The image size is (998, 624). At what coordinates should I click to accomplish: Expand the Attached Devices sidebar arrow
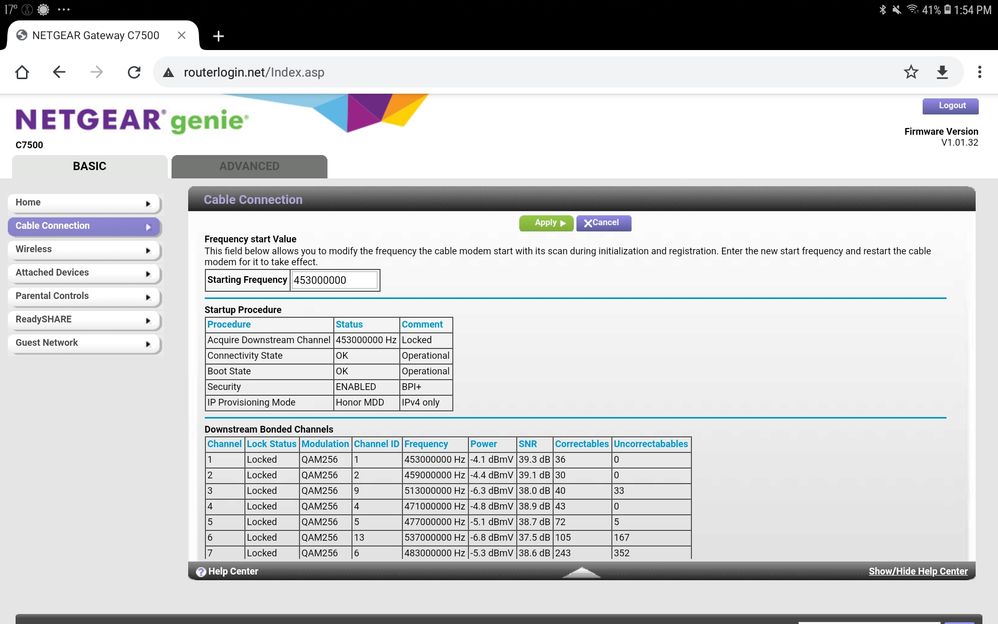[149, 273]
